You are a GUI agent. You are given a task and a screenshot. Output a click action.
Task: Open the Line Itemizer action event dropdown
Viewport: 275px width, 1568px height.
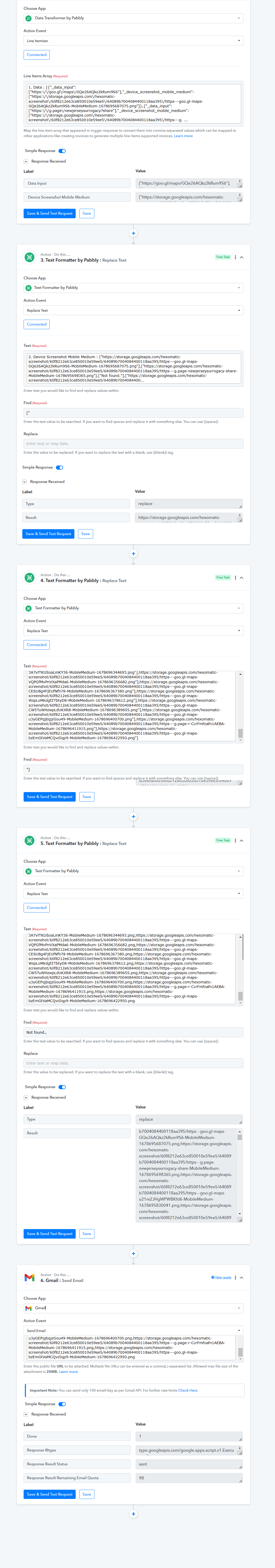point(133,41)
